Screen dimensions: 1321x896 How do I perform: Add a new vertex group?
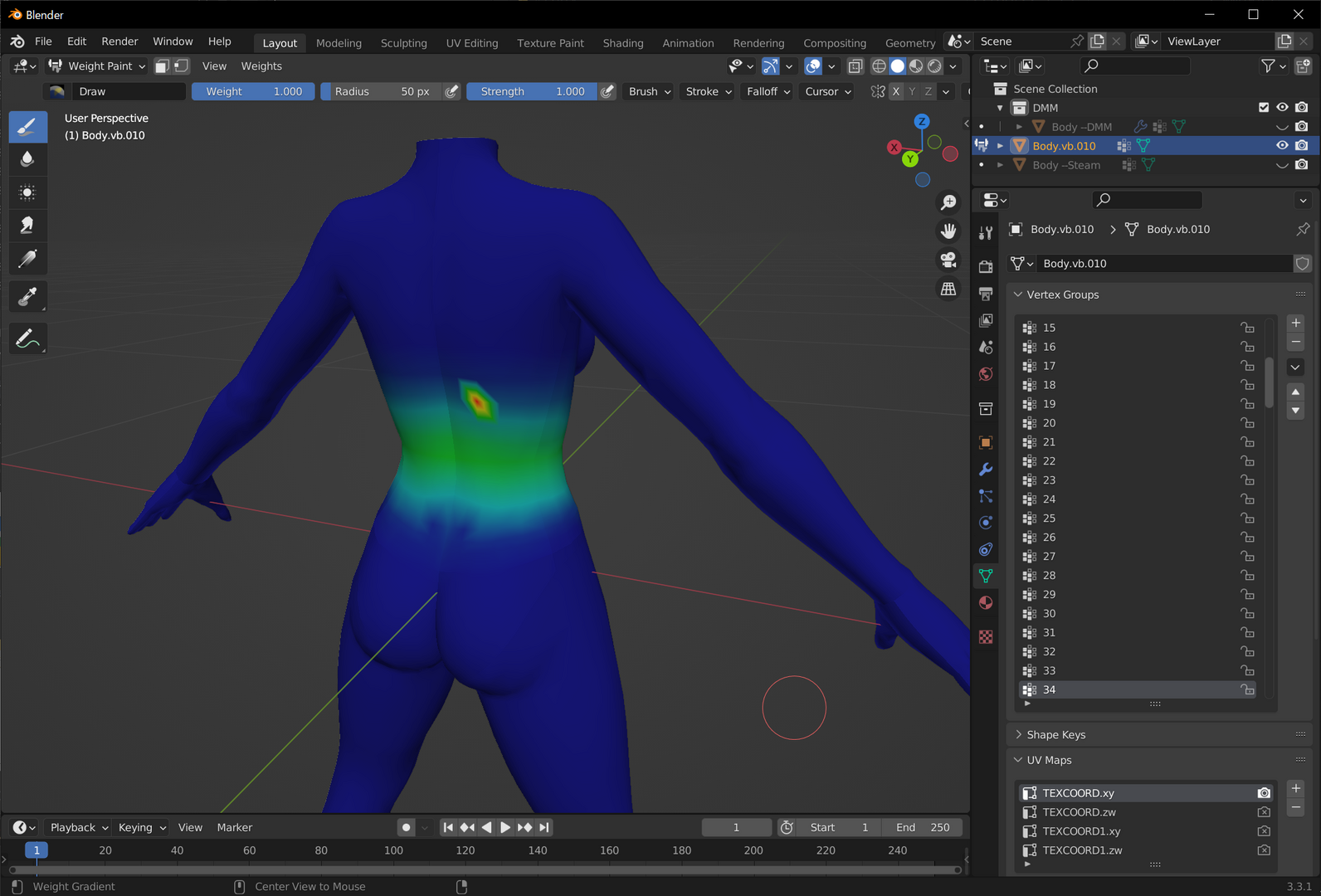[1296, 323]
